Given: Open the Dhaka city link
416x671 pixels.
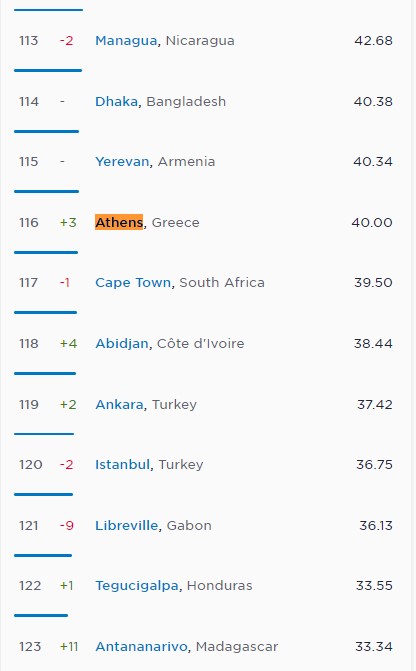Looking at the screenshot, I should 116,101.
